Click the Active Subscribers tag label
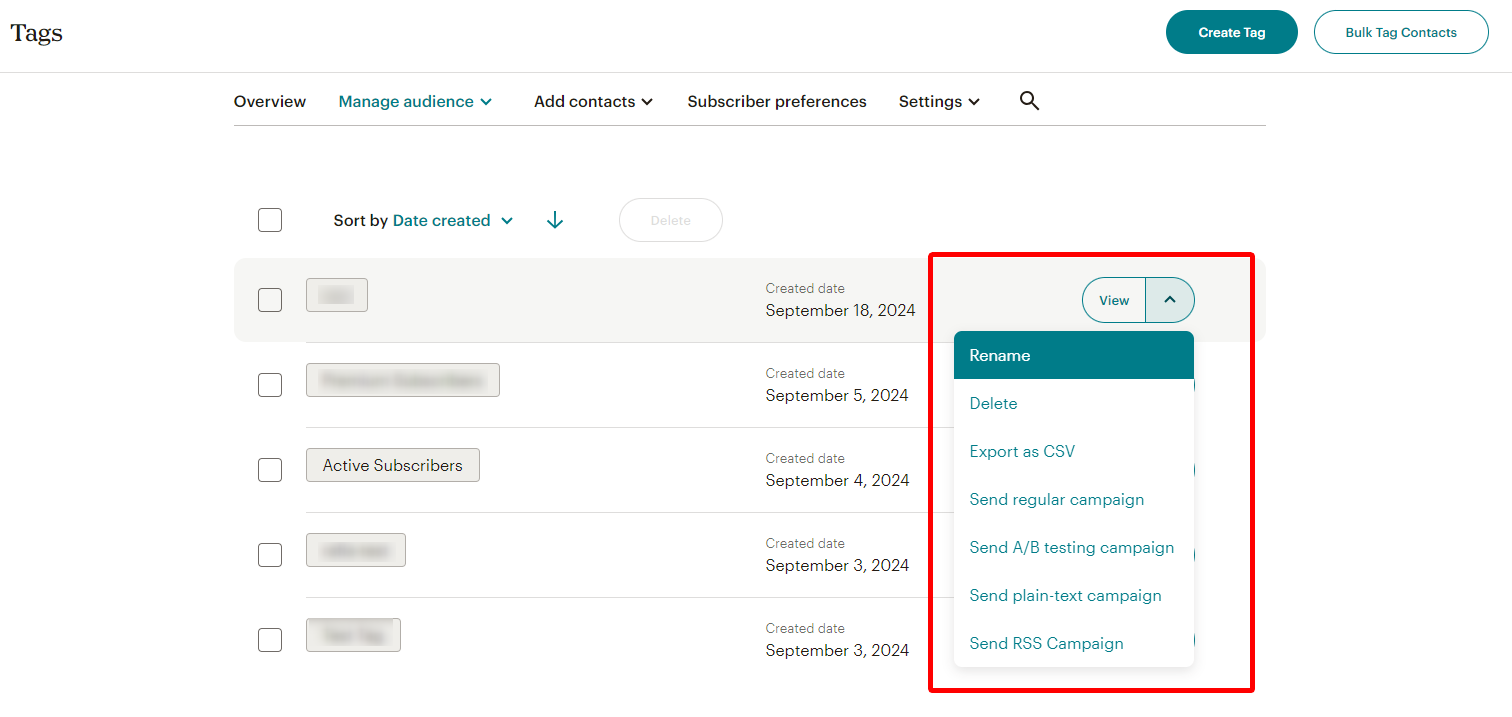 point(393,465)
